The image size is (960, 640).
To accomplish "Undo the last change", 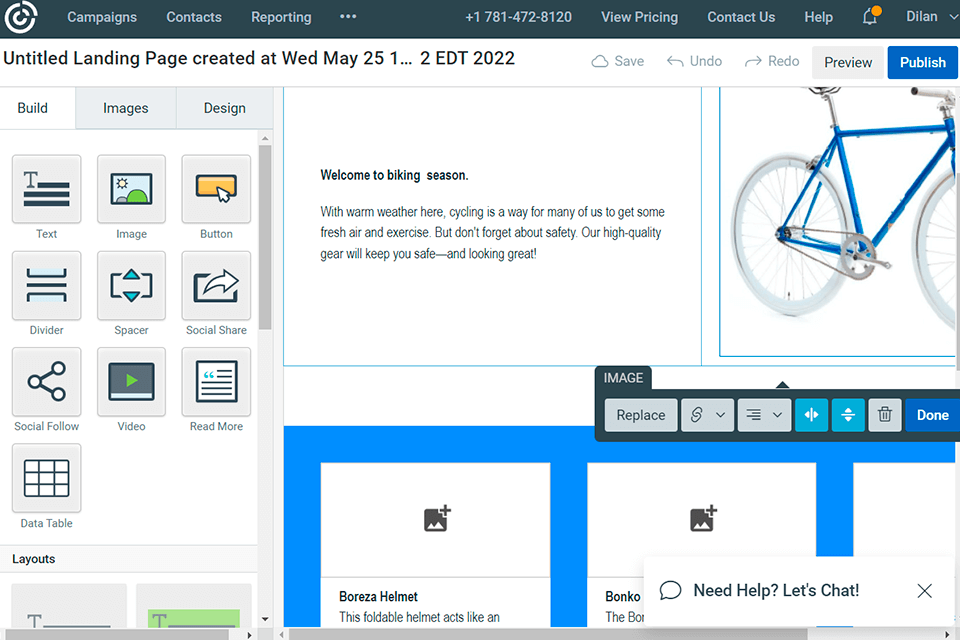I will [x=694, y=61].
